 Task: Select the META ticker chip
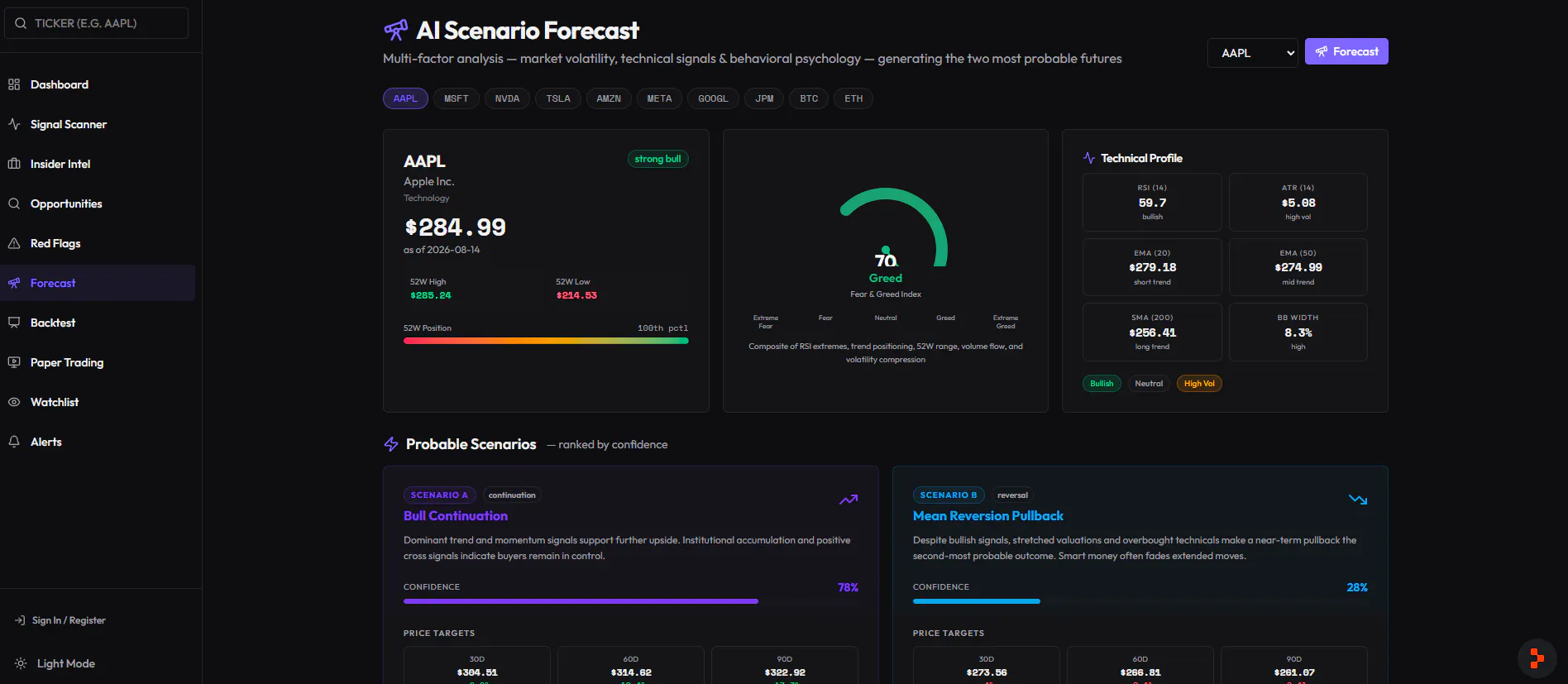point(659,98)
